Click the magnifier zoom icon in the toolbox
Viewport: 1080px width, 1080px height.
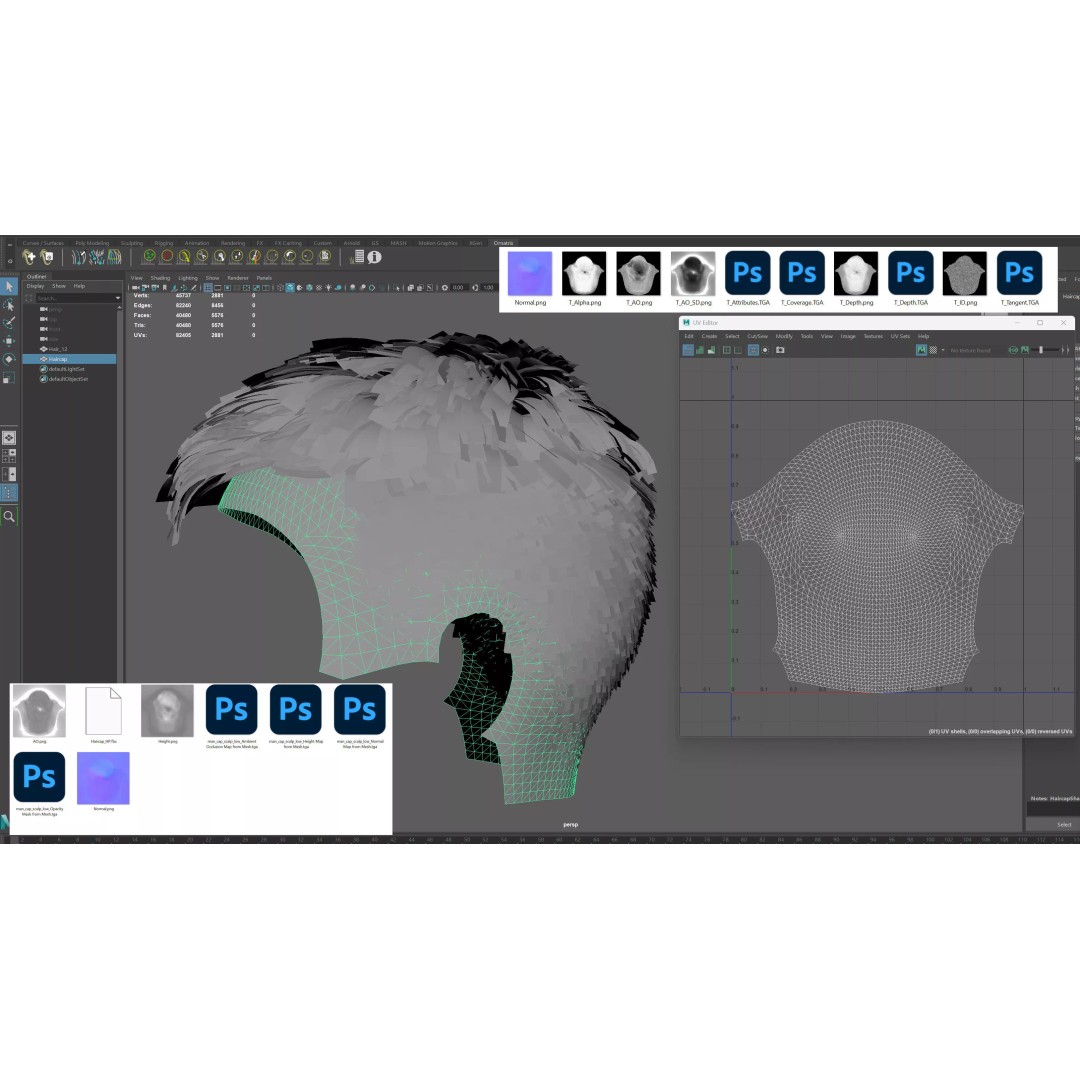click(10, 518)
